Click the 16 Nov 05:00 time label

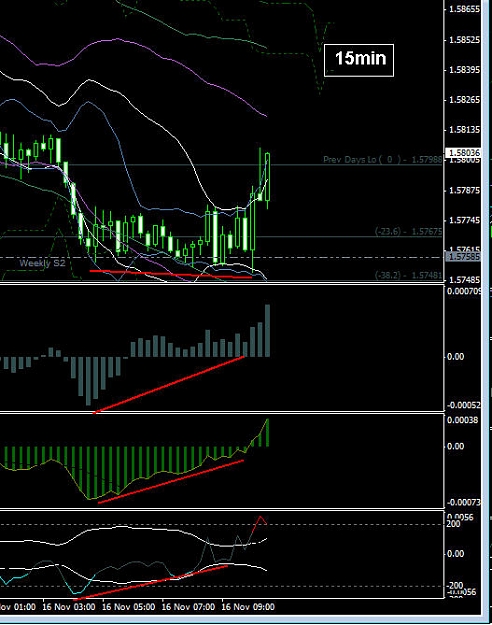128,607
